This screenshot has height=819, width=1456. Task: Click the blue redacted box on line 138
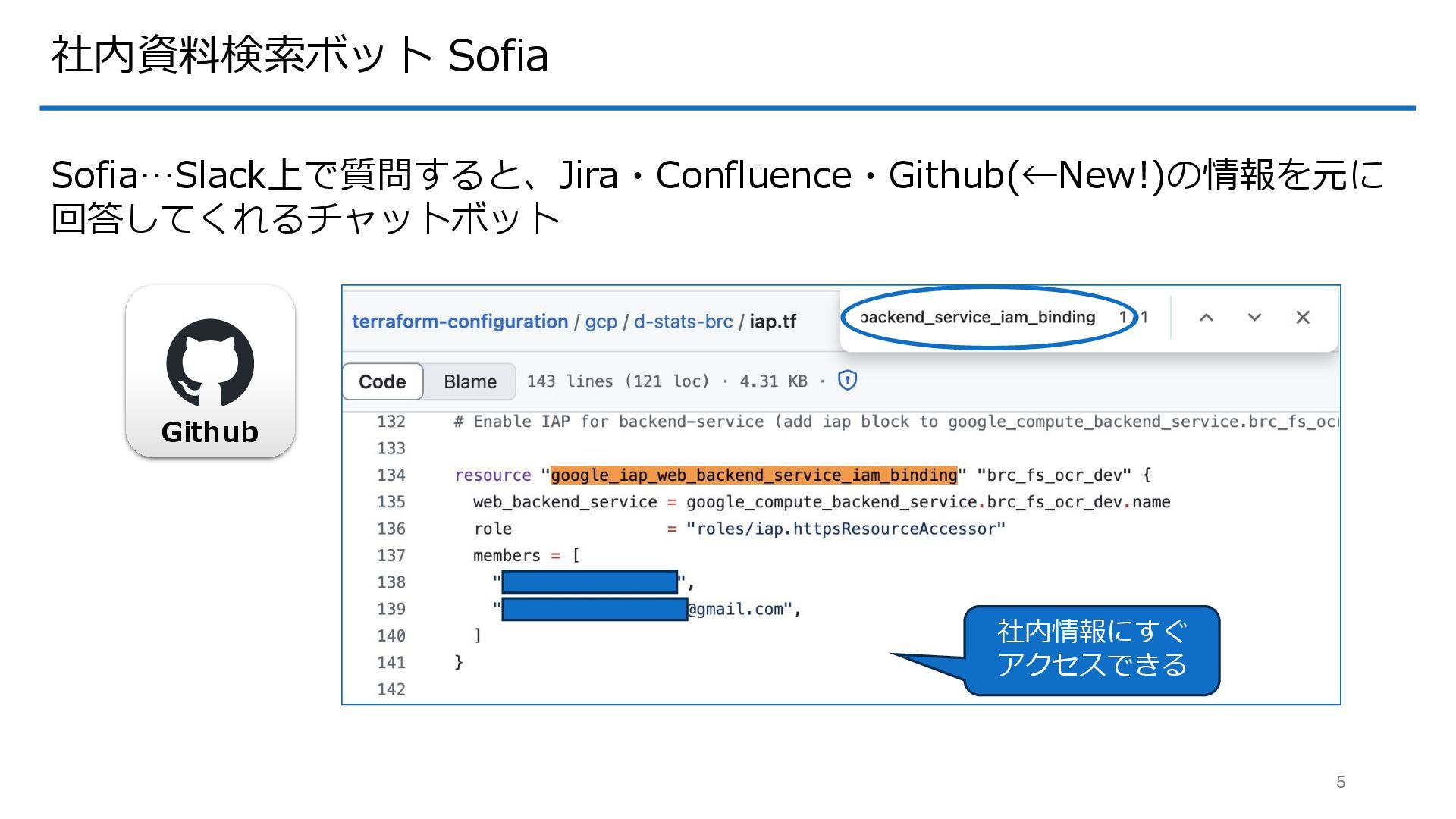[x=589, y=582]
